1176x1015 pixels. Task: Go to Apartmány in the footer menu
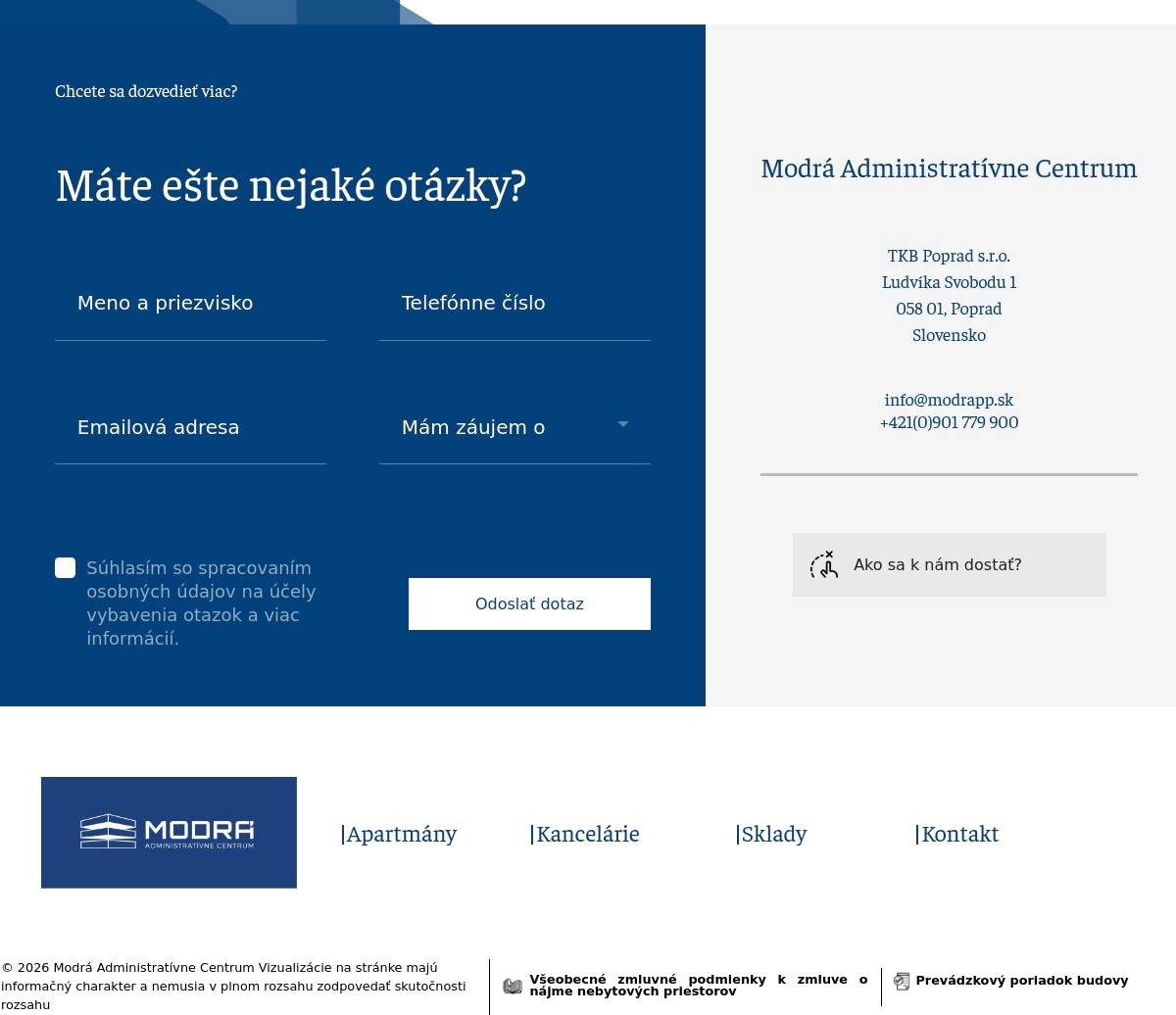click(399, 835)
